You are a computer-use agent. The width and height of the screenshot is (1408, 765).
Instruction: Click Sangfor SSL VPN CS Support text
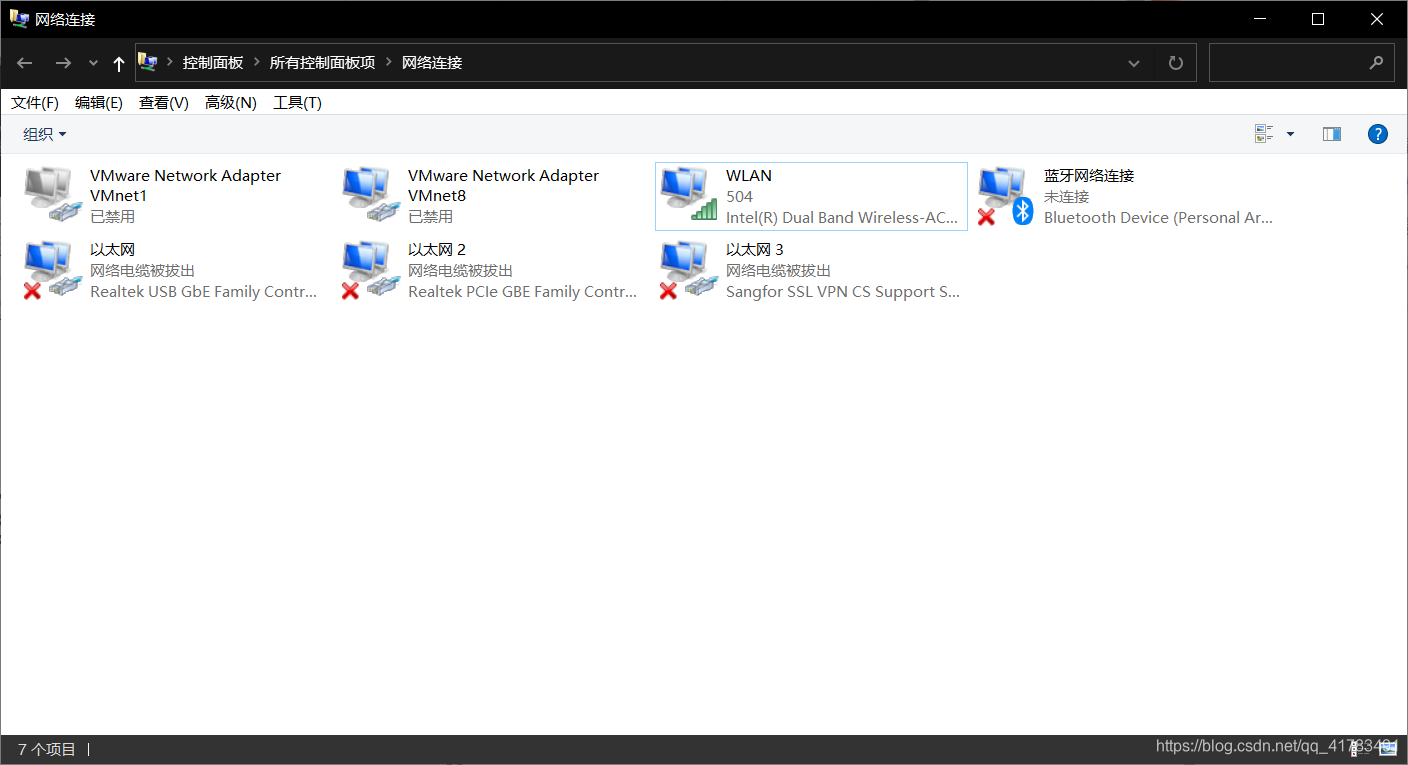[843, 292]
